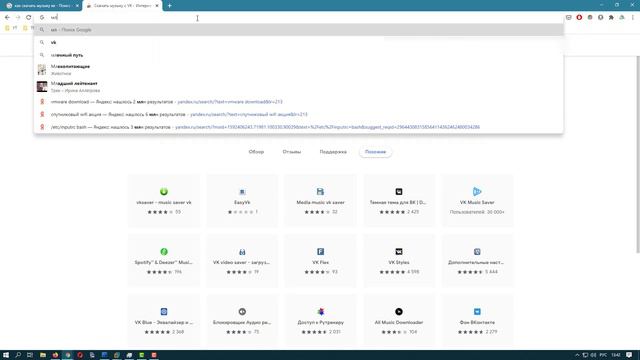Screen dimensions: 640x360
Task: Open the Chrome three-dot menu
Action: (633, 18)
